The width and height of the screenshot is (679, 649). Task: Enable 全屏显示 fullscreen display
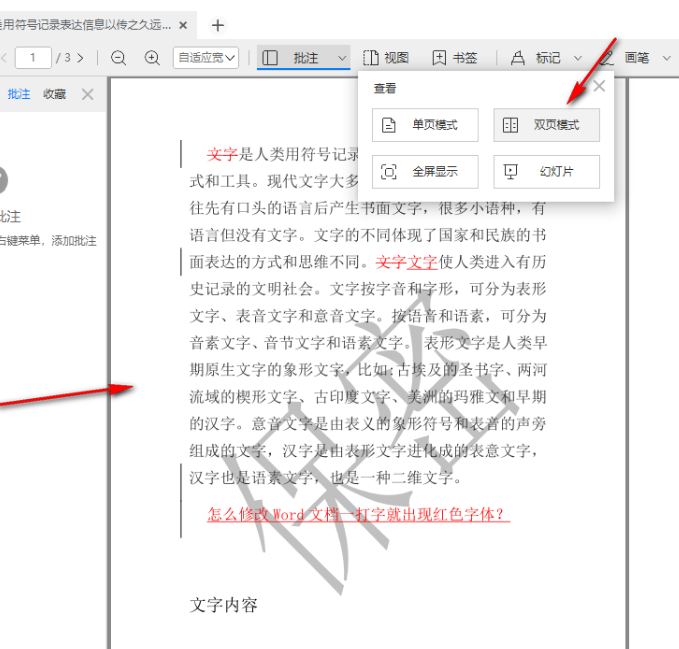tap(425, 172)
